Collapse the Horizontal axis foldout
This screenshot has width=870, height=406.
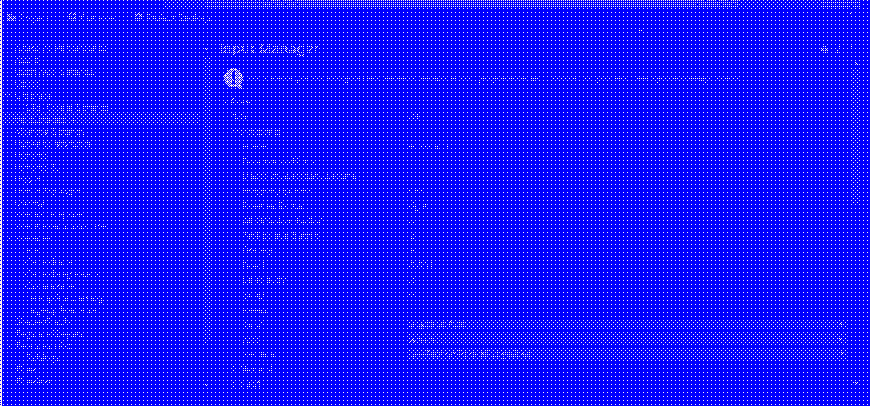tap(236, 131)
